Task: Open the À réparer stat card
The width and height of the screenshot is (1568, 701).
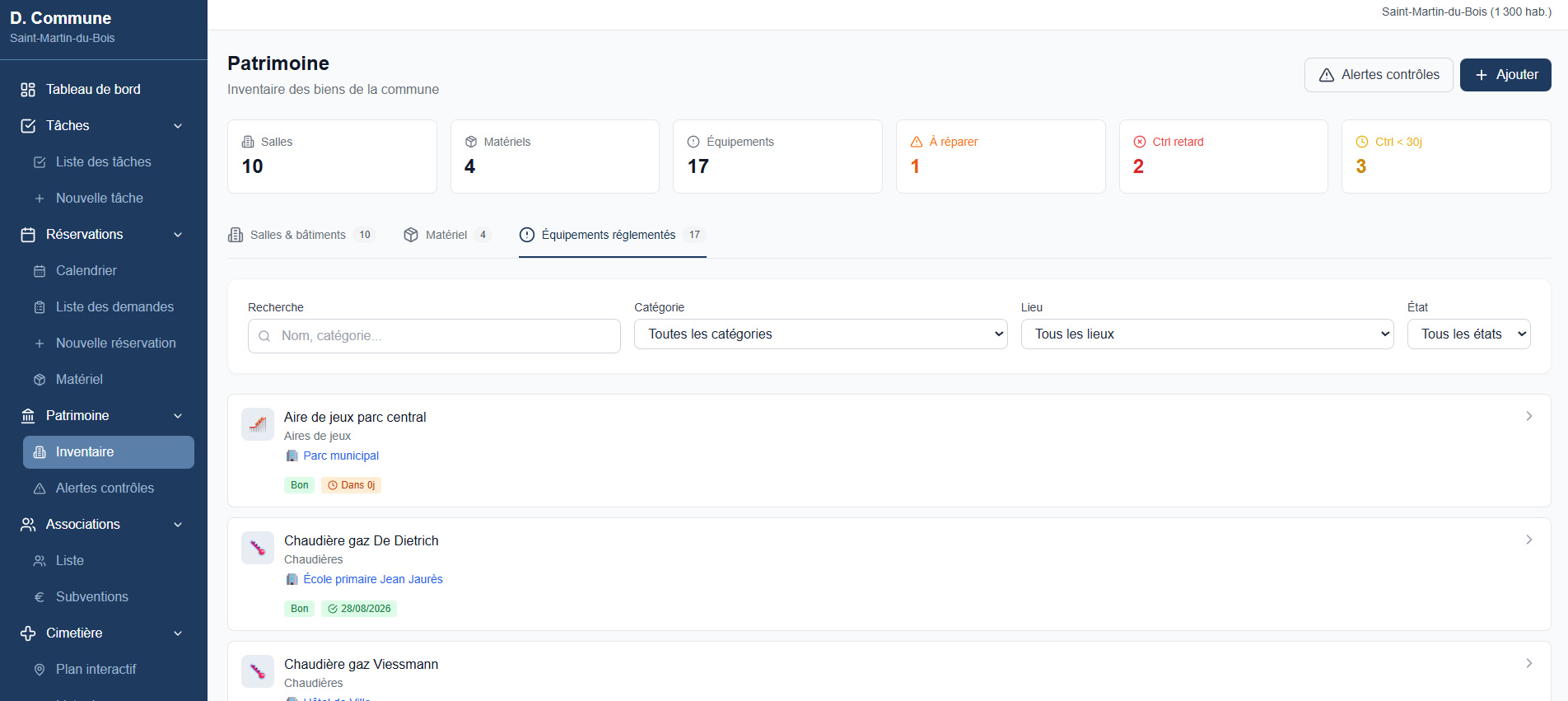Action: [1000, 157]
